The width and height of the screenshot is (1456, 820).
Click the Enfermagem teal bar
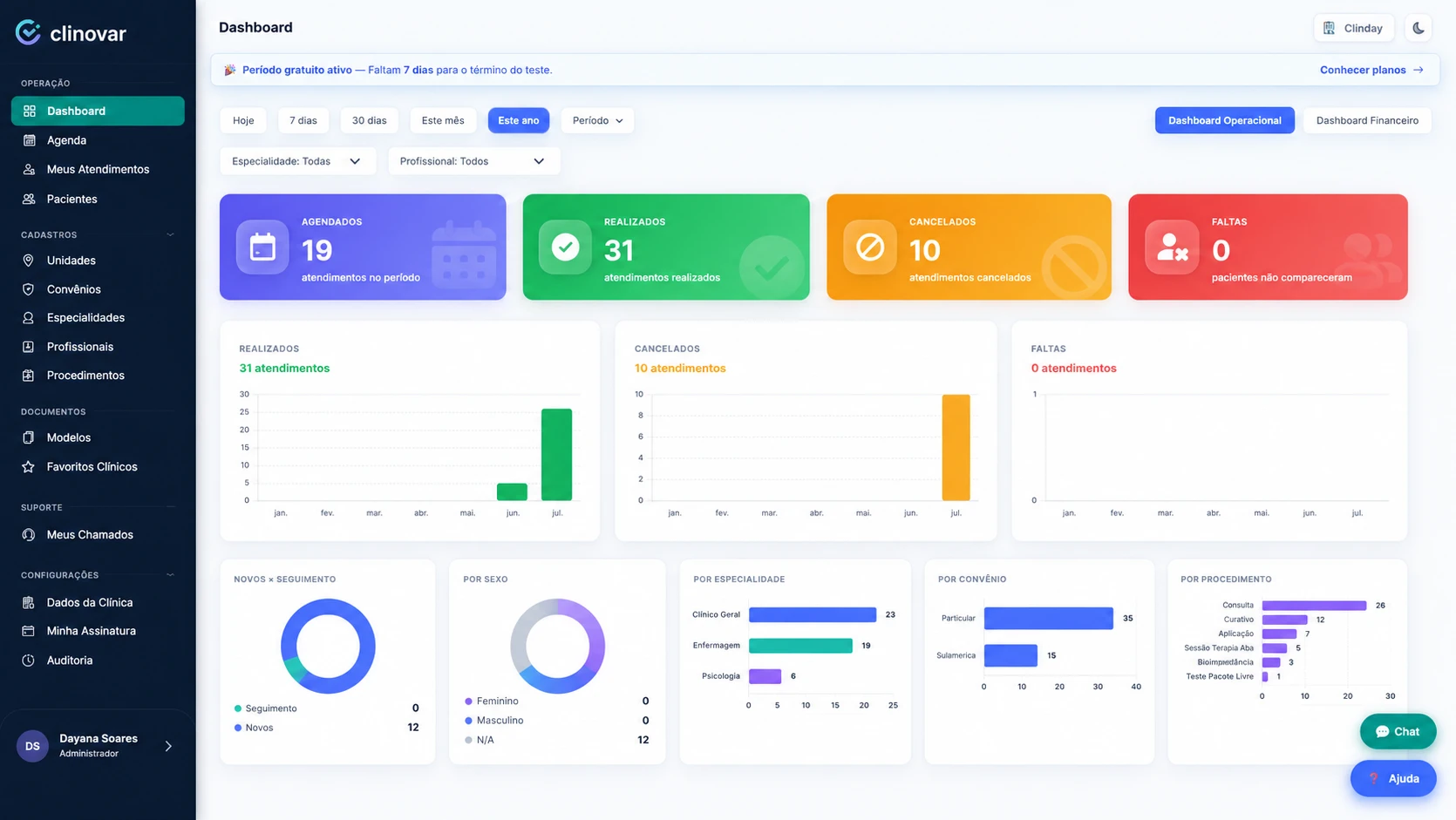pyautogui.click(x=800, y=646)
